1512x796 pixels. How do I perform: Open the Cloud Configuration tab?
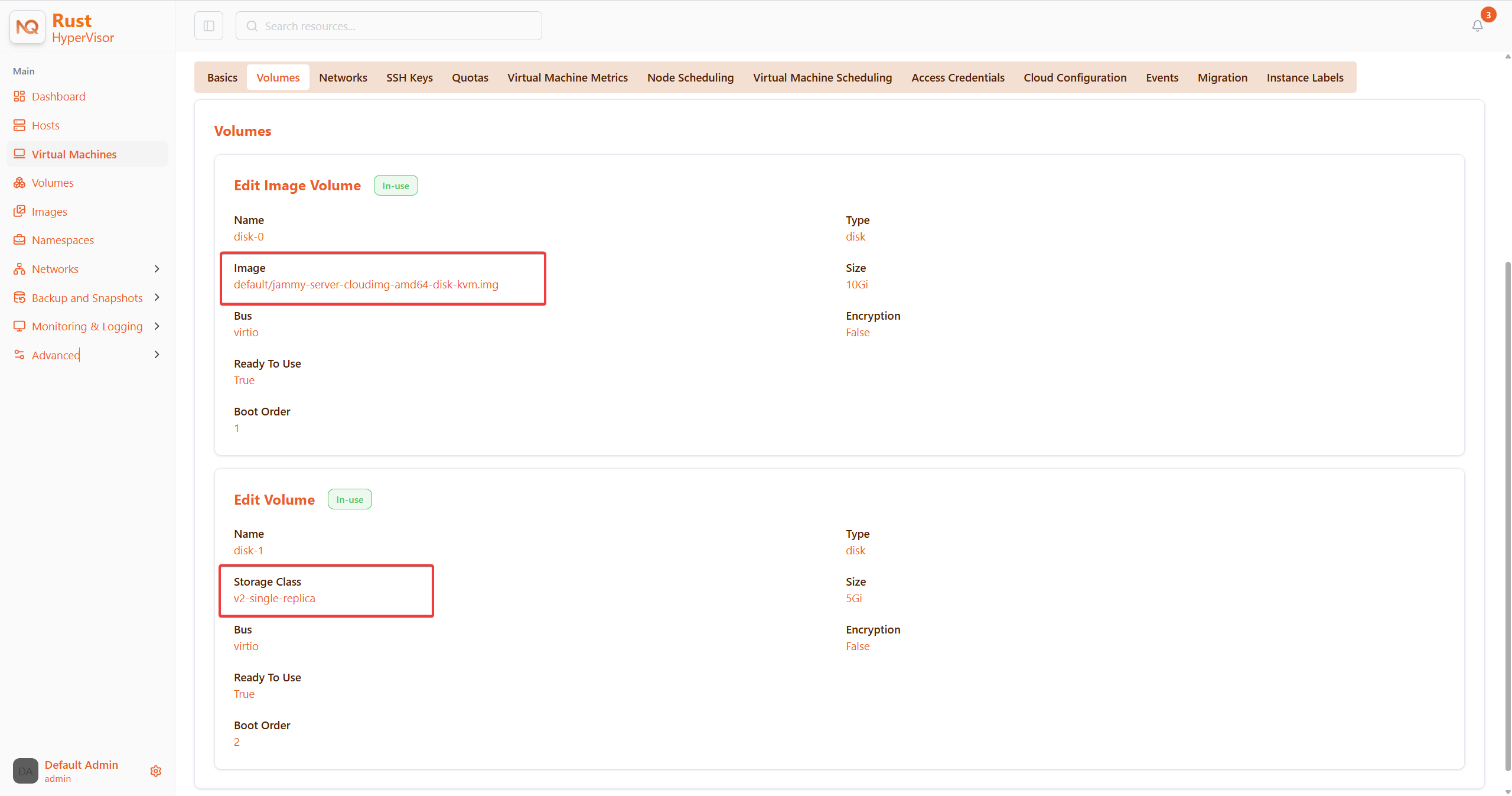pos(1075,77)
